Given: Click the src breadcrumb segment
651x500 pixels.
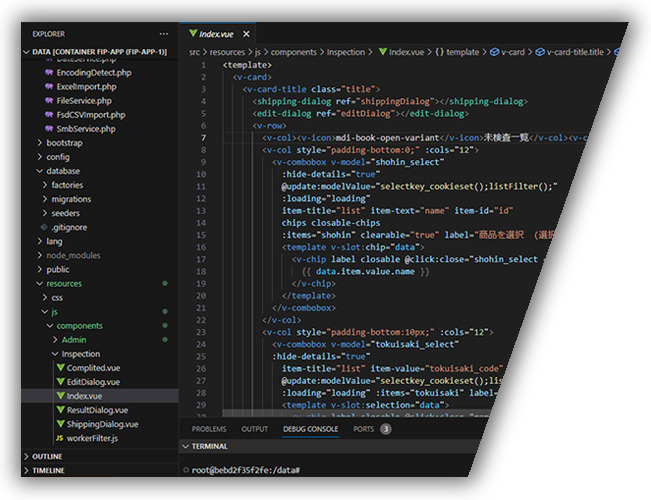Looking at the screenshot, I should tap(194, 52).
